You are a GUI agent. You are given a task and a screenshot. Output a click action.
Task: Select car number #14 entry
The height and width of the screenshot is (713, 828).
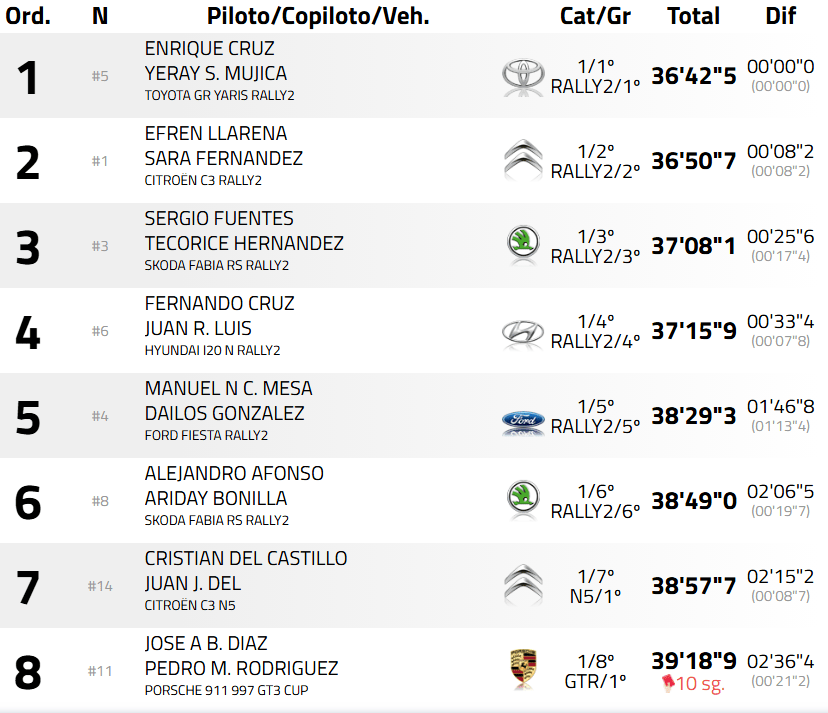coord(100,586)
